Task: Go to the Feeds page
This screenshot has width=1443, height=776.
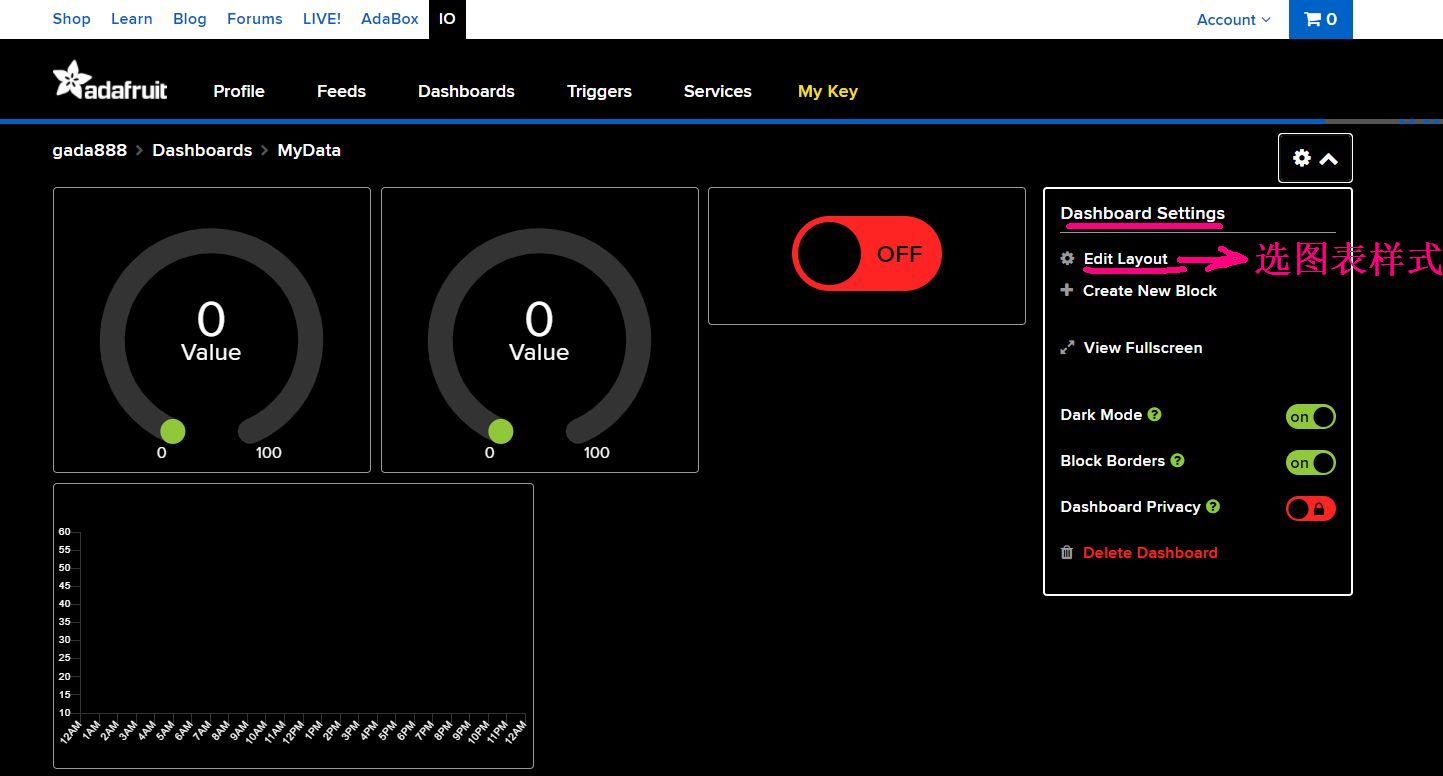Action: 341,91
